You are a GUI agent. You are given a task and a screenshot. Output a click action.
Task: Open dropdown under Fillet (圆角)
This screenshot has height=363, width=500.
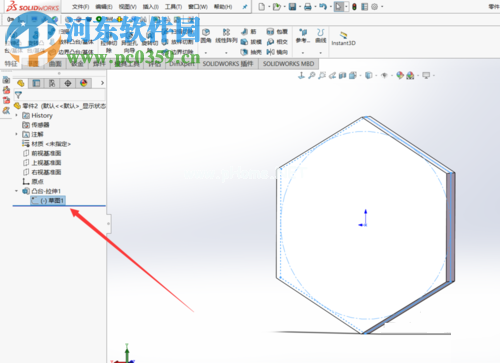point(206,53)
